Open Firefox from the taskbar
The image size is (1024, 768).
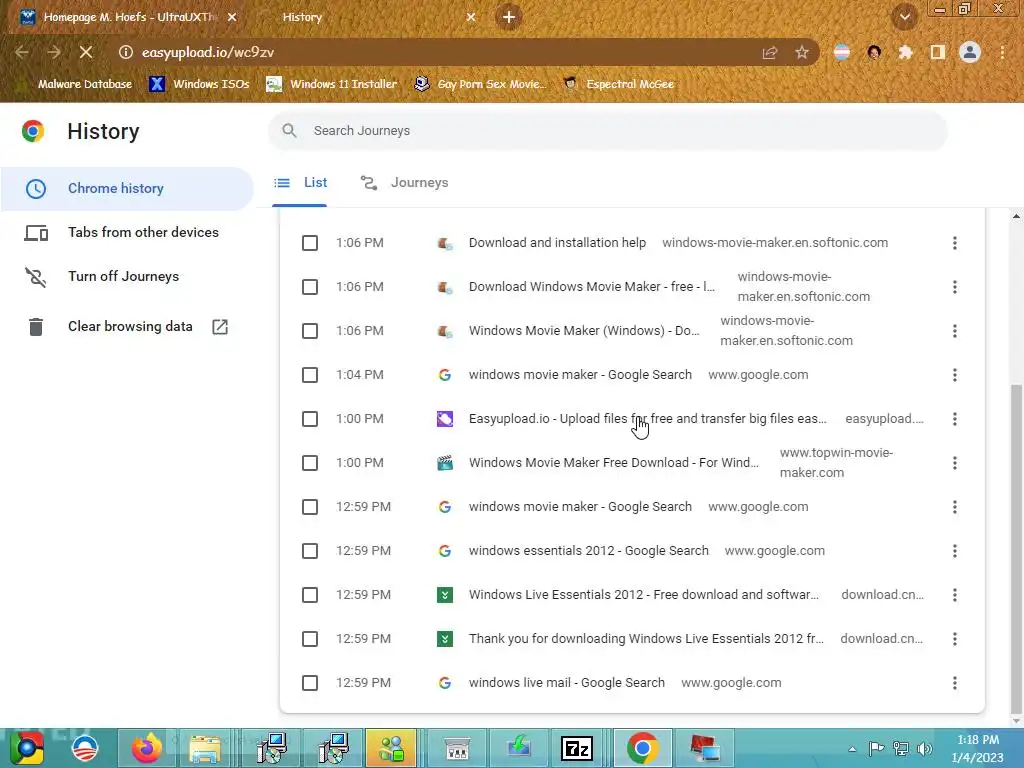coord(146,748)
